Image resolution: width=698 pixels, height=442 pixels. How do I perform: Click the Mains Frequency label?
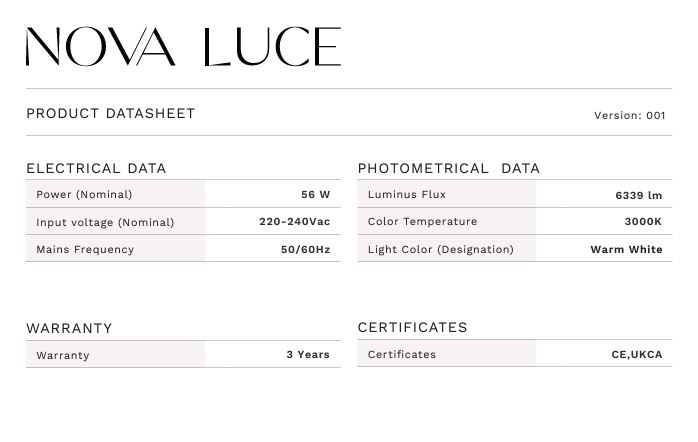tap(85, 249)
